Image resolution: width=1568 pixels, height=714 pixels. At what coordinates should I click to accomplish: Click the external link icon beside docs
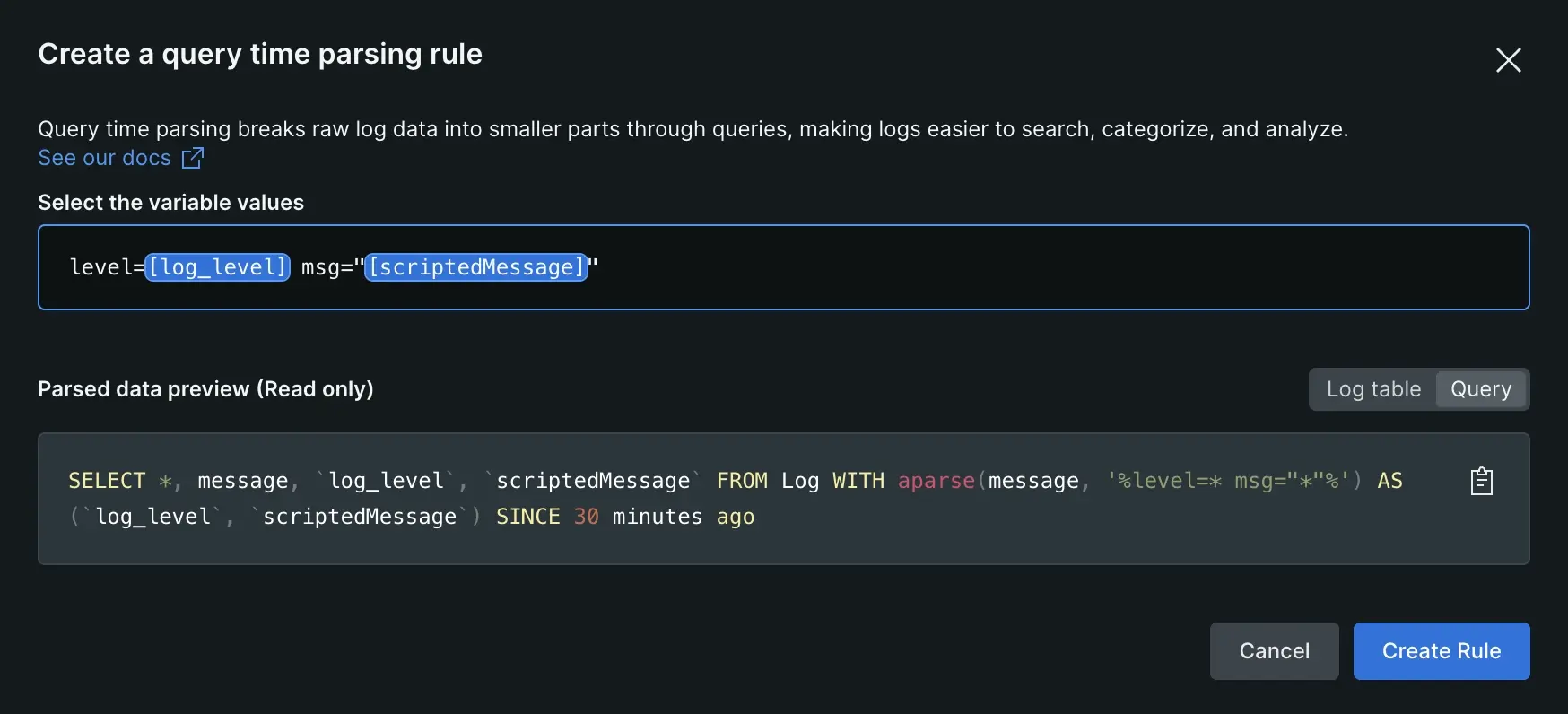193,158
